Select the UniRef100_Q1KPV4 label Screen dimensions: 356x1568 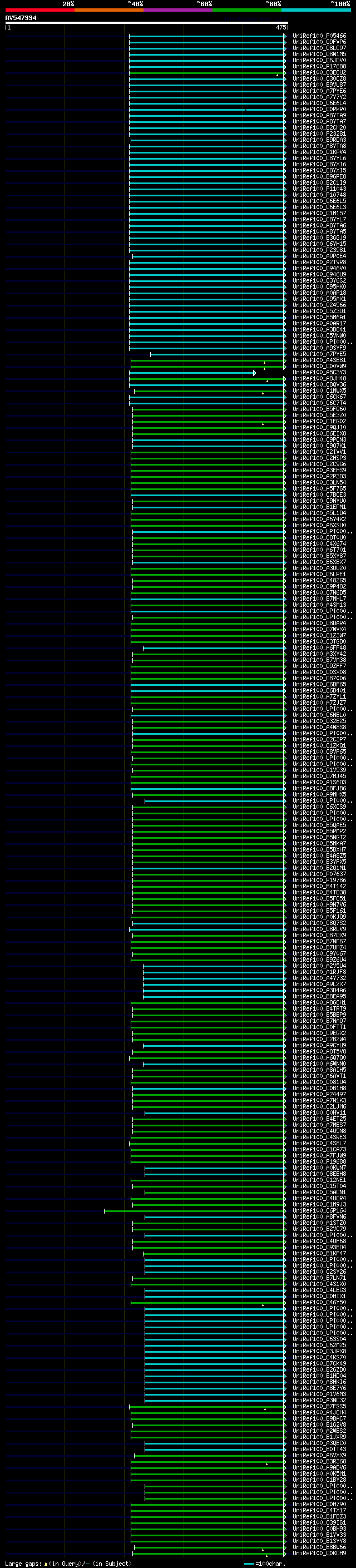coord(319,152)
